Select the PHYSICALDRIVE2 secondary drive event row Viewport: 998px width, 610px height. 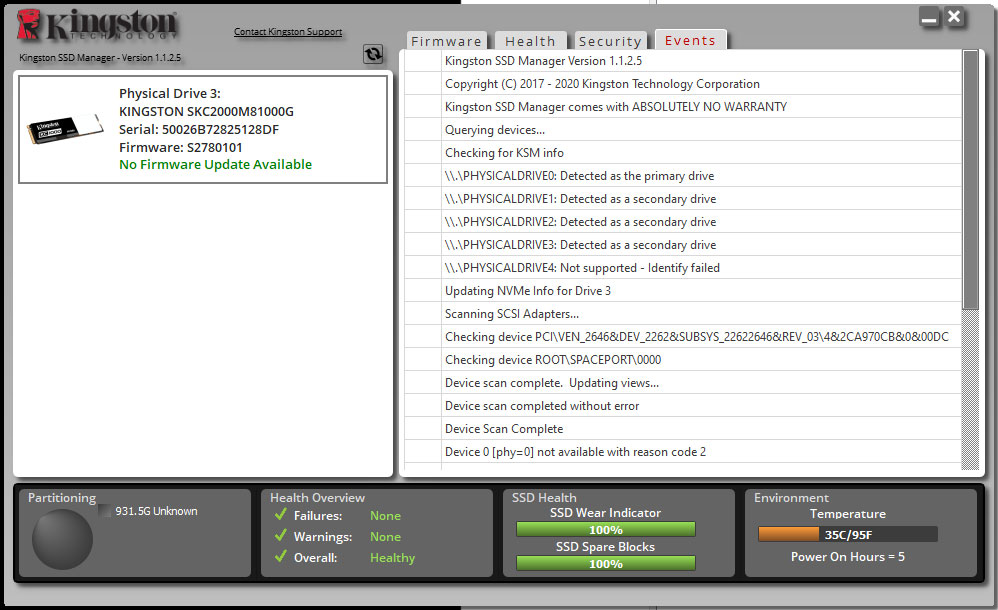[683, 221]
